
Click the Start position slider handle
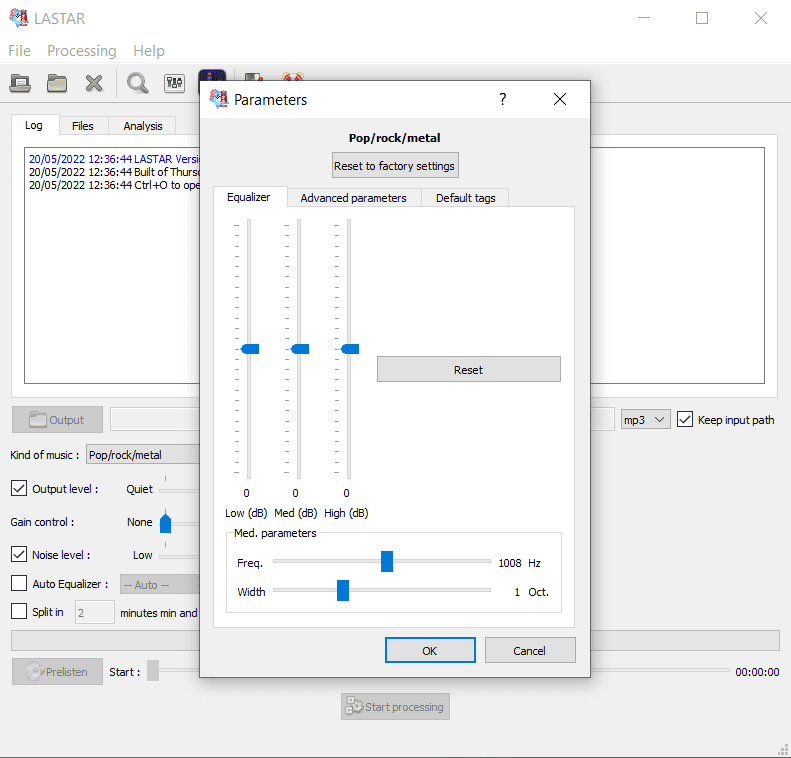coord(153,671)
